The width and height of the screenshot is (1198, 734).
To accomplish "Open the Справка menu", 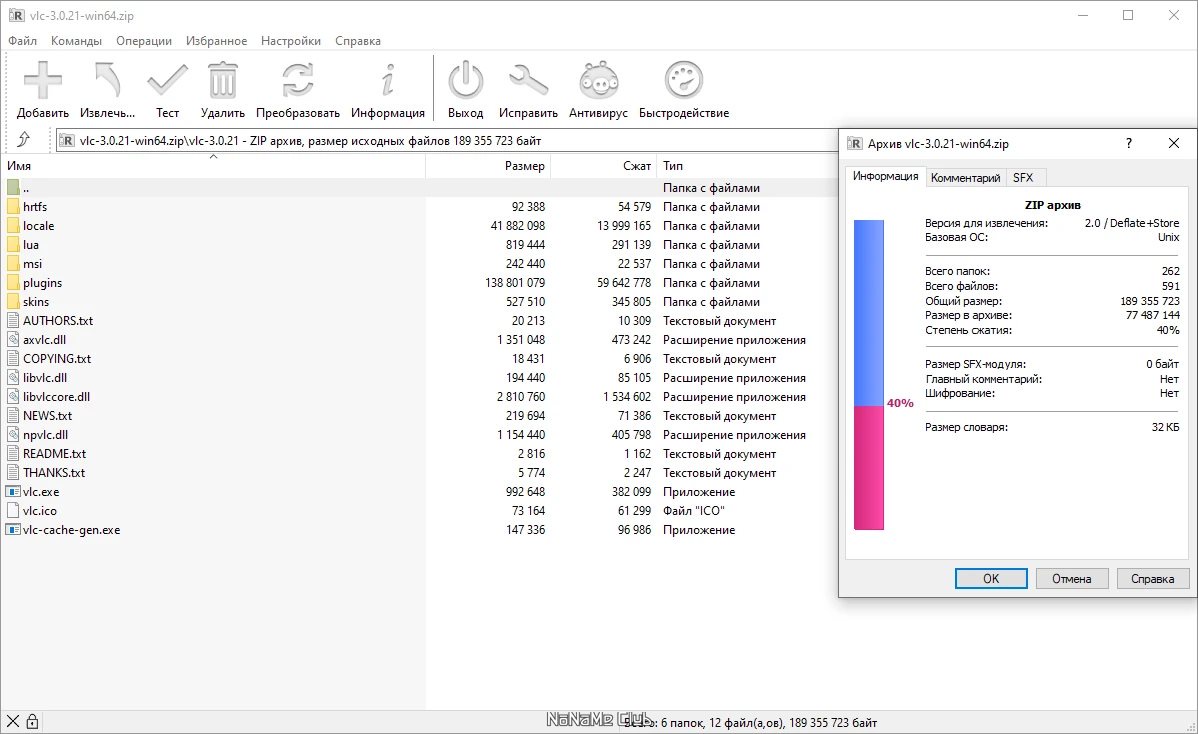I will [358, 40].
